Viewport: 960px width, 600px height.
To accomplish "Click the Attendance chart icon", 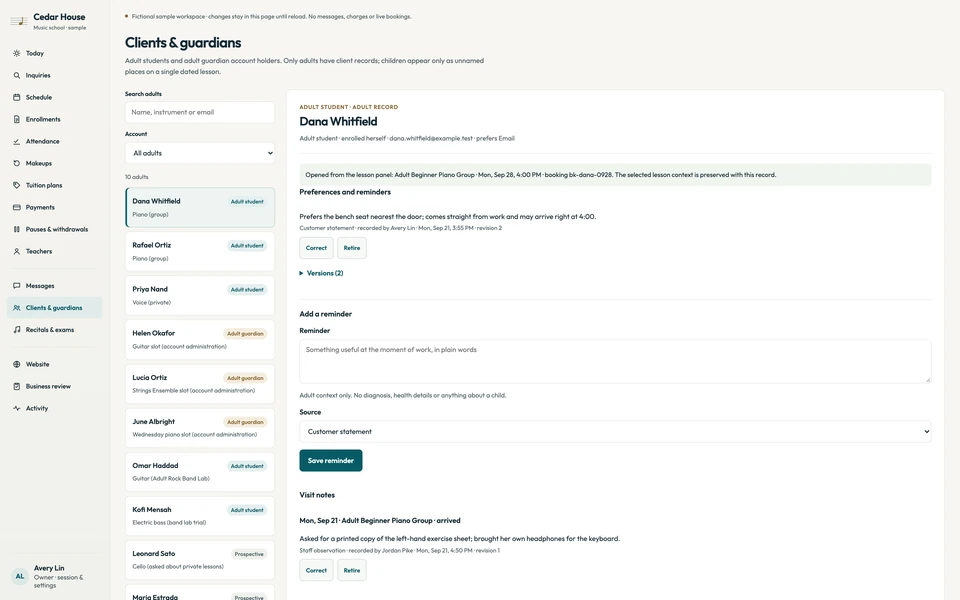I will pyautogui.click(x=17, y=141).
